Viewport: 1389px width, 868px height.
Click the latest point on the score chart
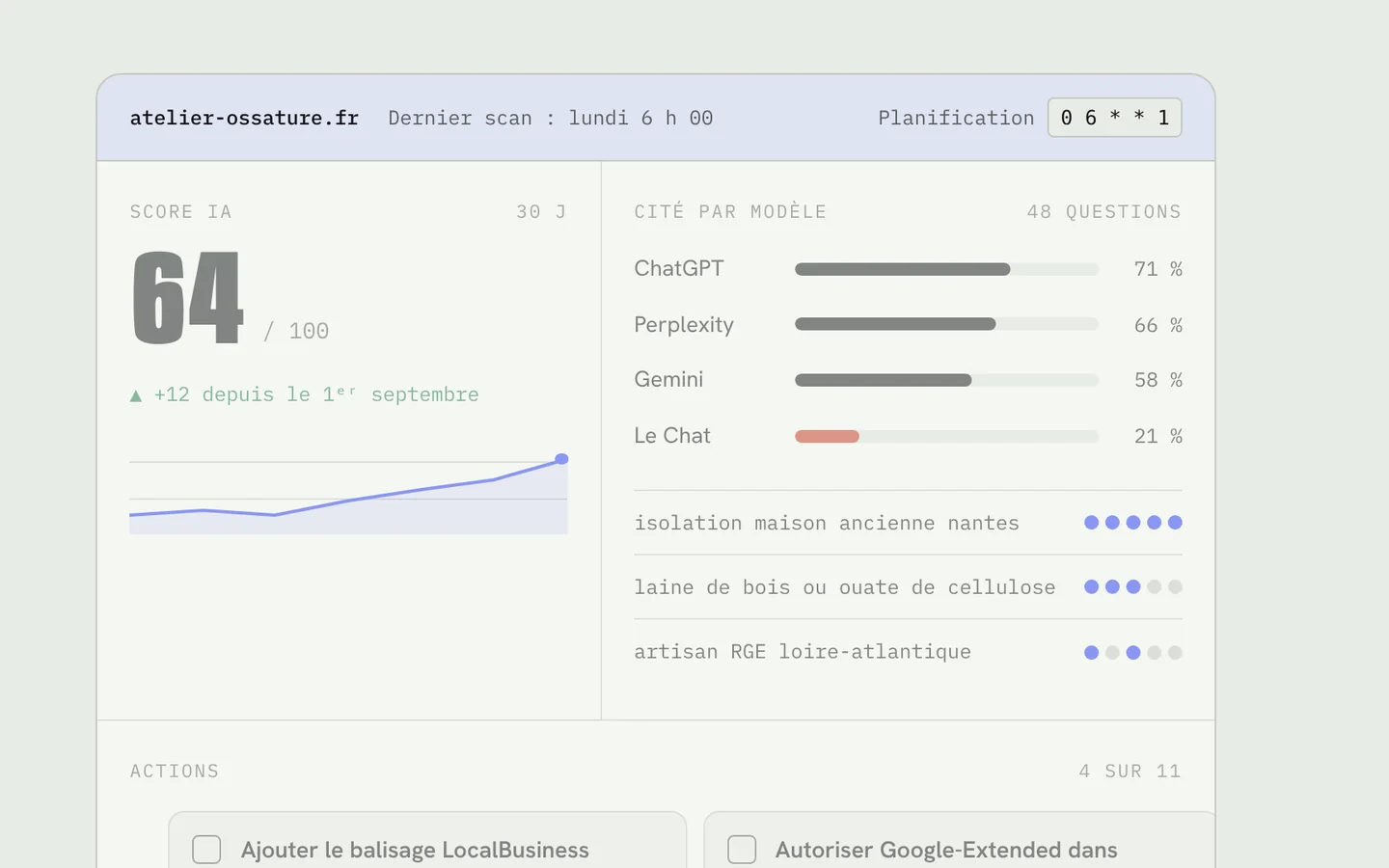coord(561,459)
